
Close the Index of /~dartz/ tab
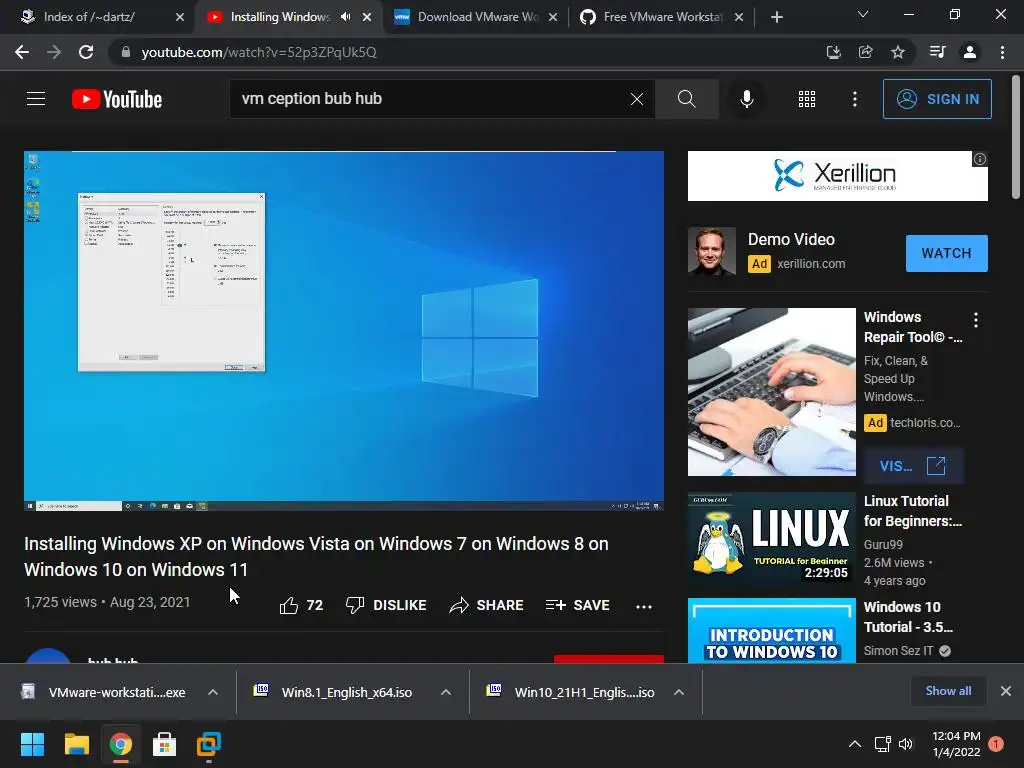(x=180, y=17)
